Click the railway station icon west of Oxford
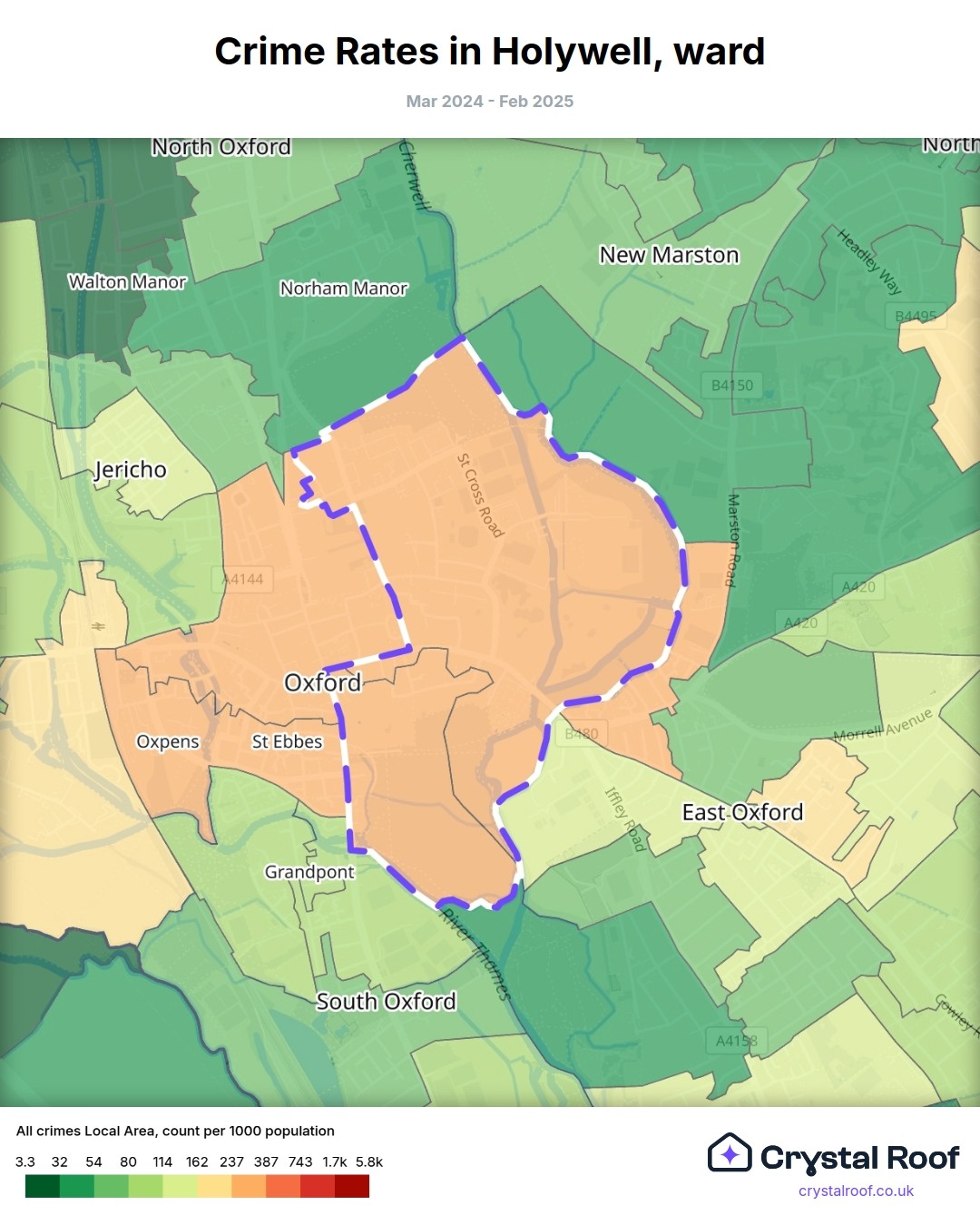This screenshot has width=980, height=1225. pos(97,626)
